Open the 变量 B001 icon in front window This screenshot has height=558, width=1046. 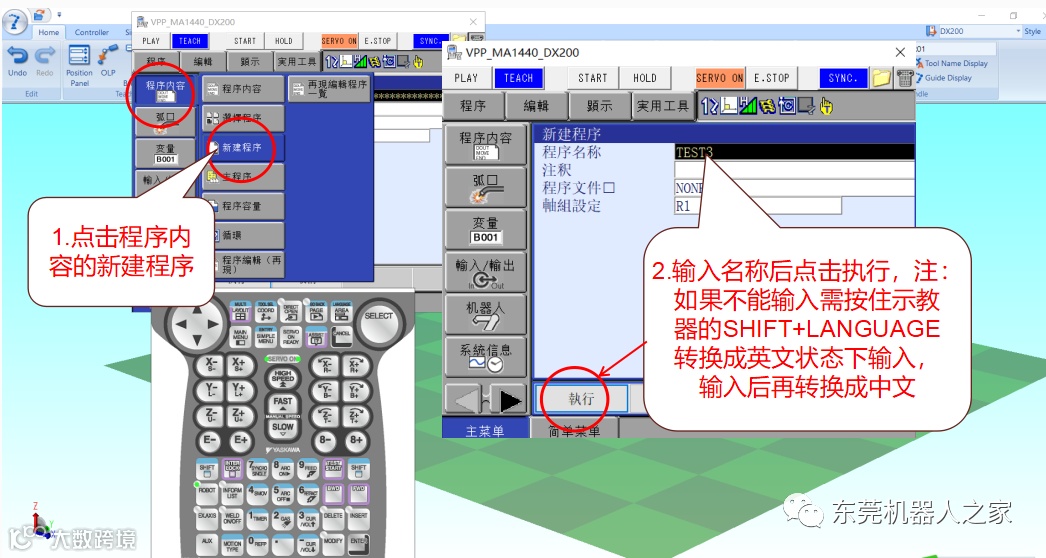click(485, 230)
